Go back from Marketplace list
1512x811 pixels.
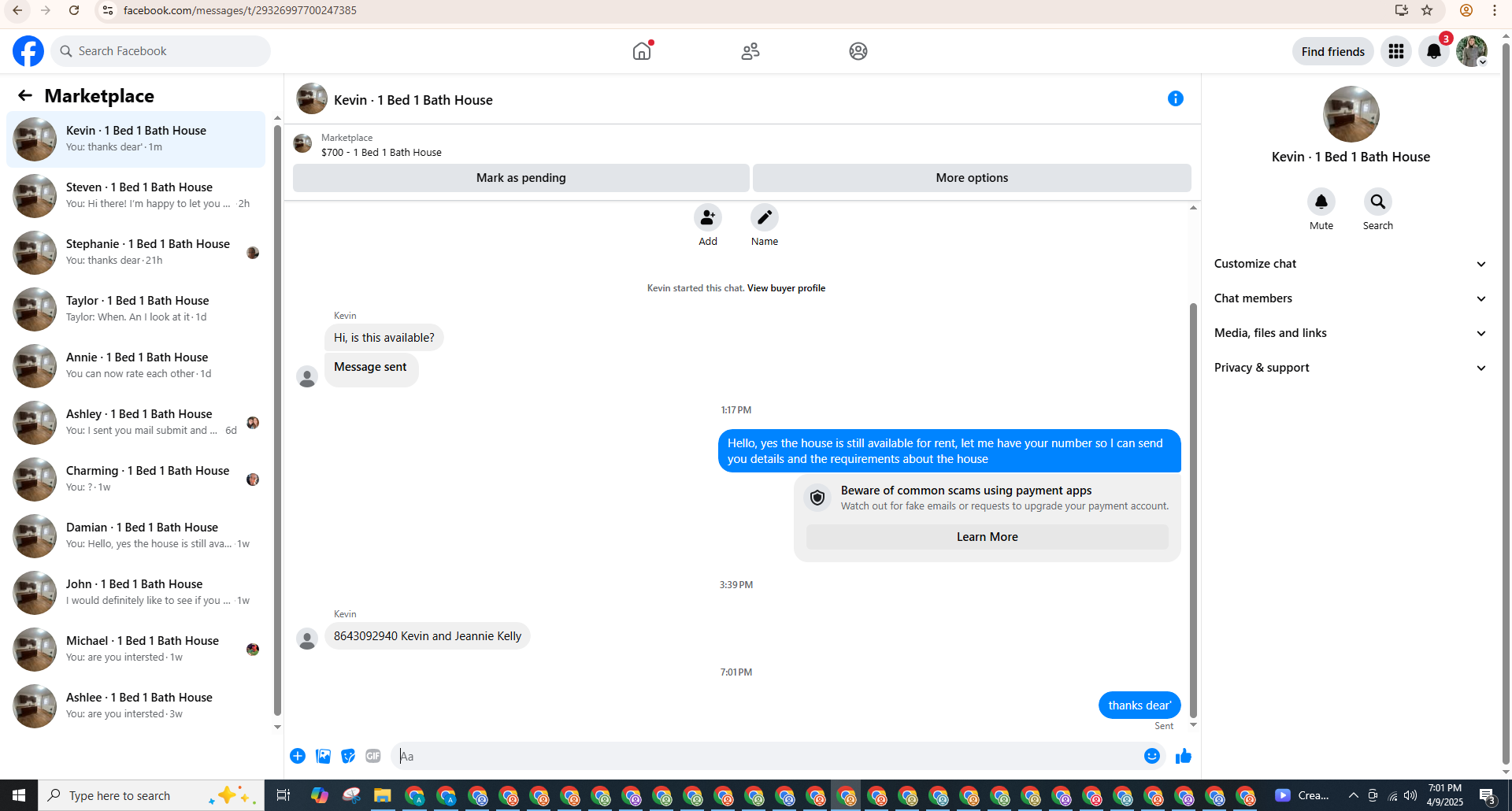pos(25,95)
